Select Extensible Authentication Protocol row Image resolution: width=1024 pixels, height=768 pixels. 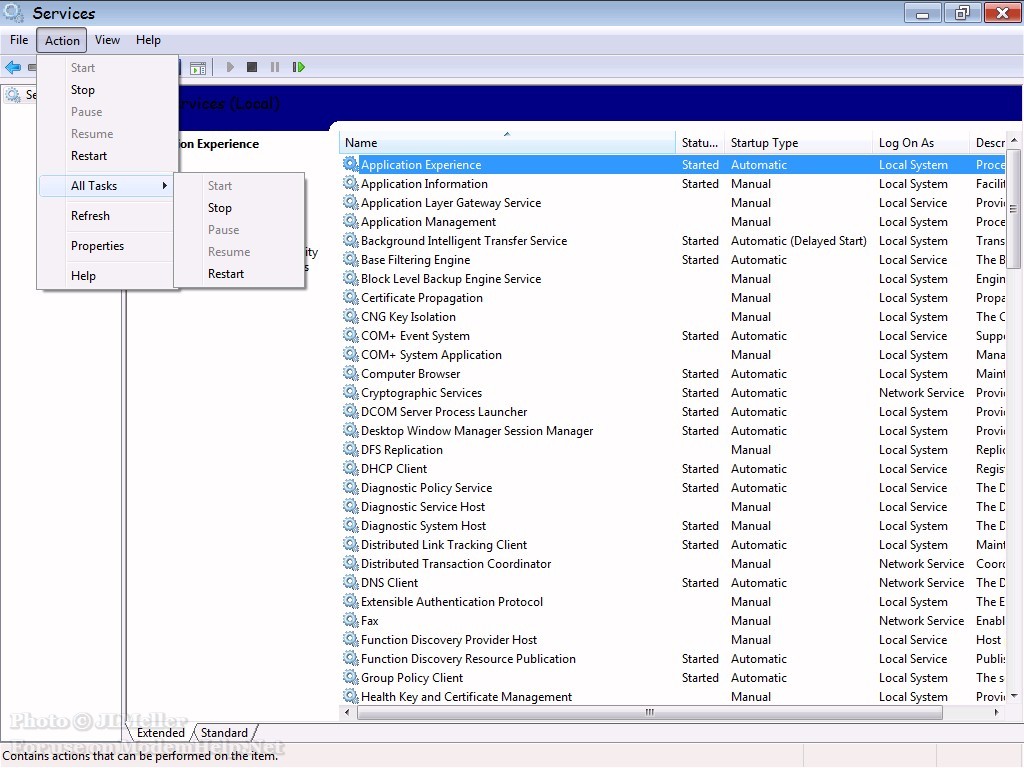coord(673,601)
